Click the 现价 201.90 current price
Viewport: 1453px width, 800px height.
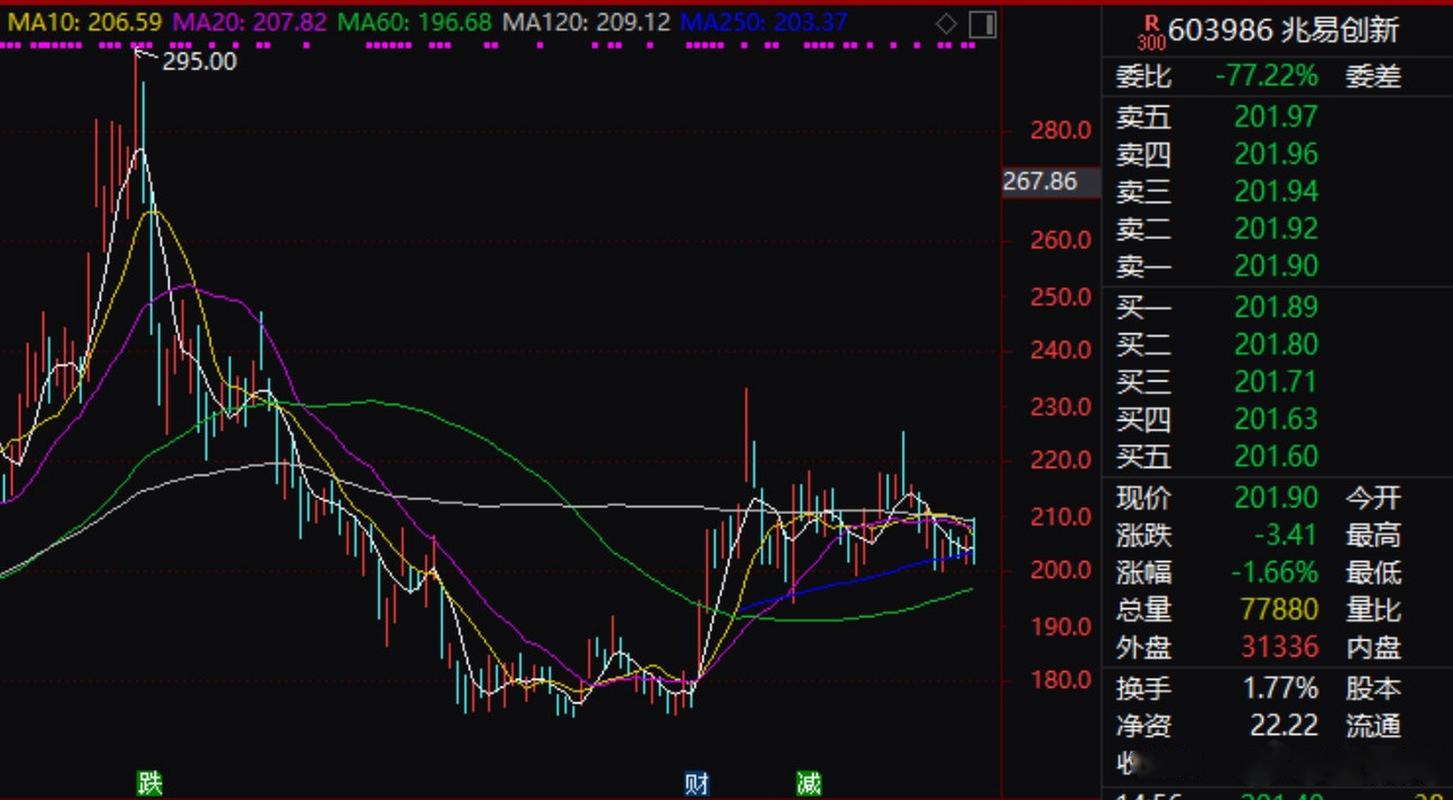point(1275,498)
